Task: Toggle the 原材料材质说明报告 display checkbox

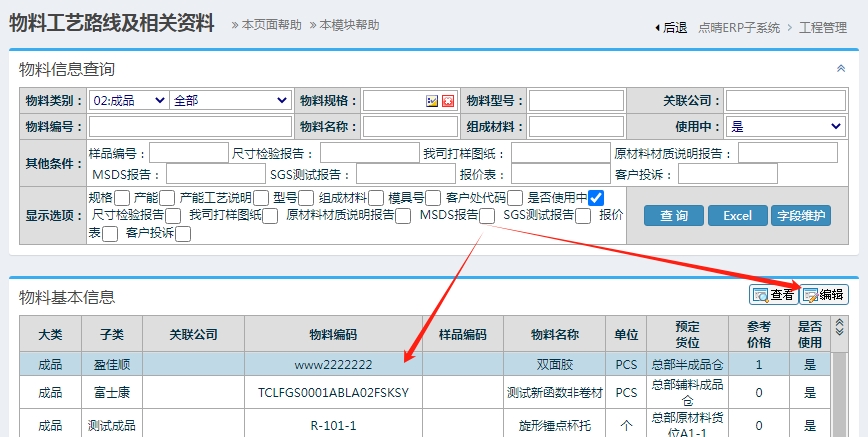Action: (403, 216)
